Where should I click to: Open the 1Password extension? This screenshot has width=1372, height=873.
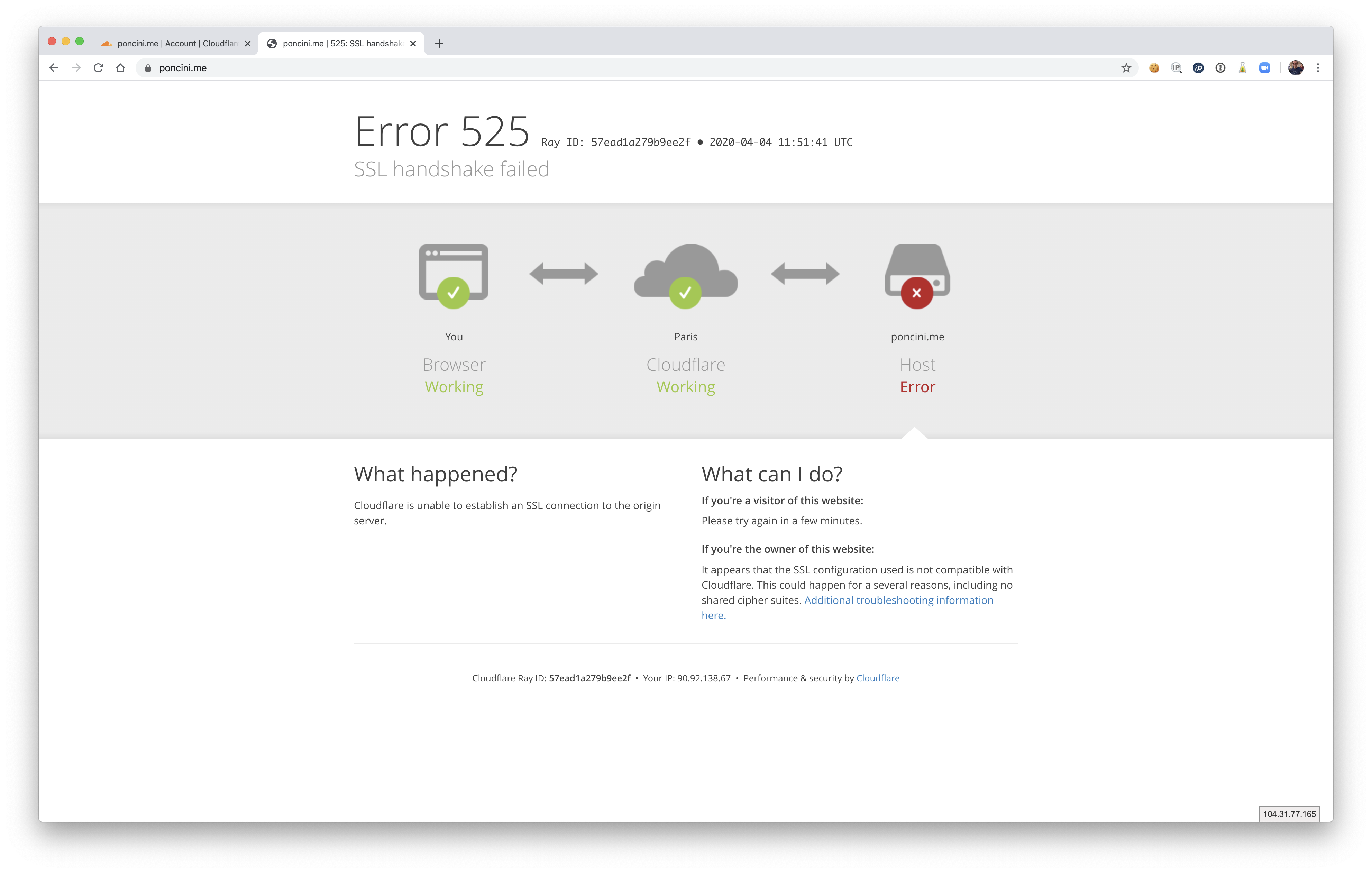1220,68
